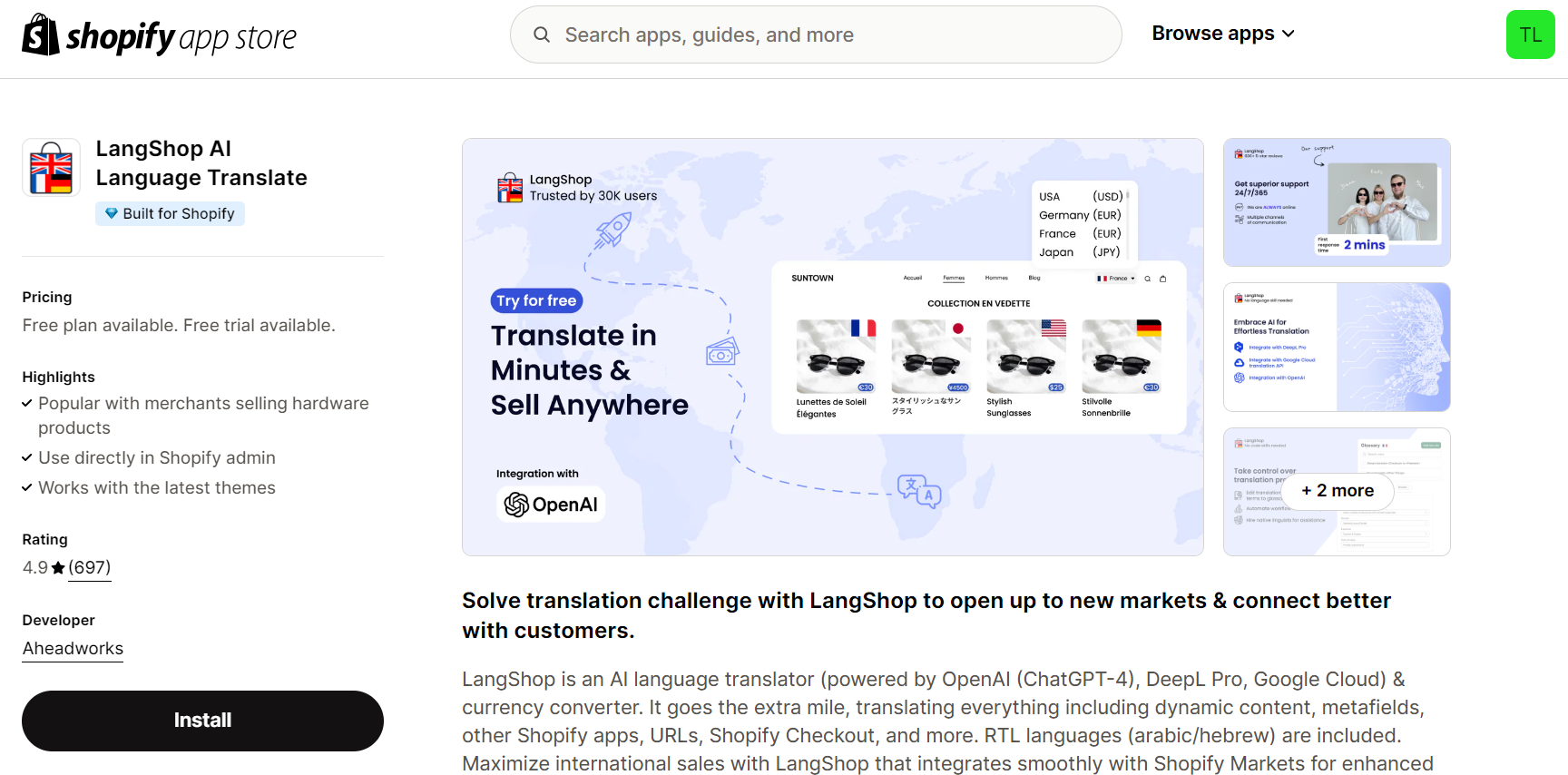Click the + 2 more images button
Screen dimensions: 1568x775
pos(1338,491)
